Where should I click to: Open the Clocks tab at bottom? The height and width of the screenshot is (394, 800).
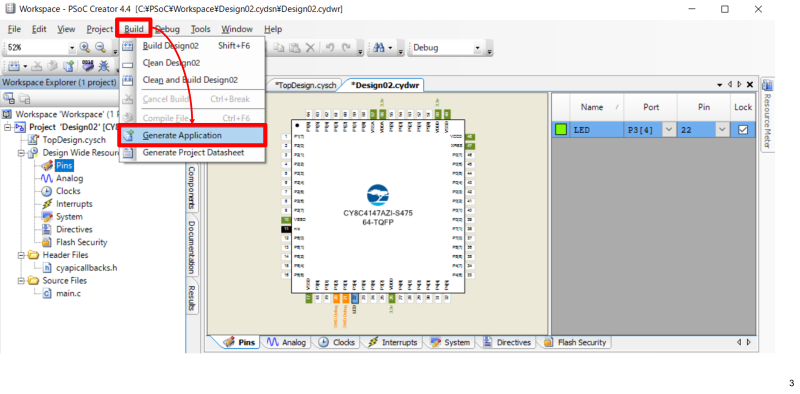(337, 342)
